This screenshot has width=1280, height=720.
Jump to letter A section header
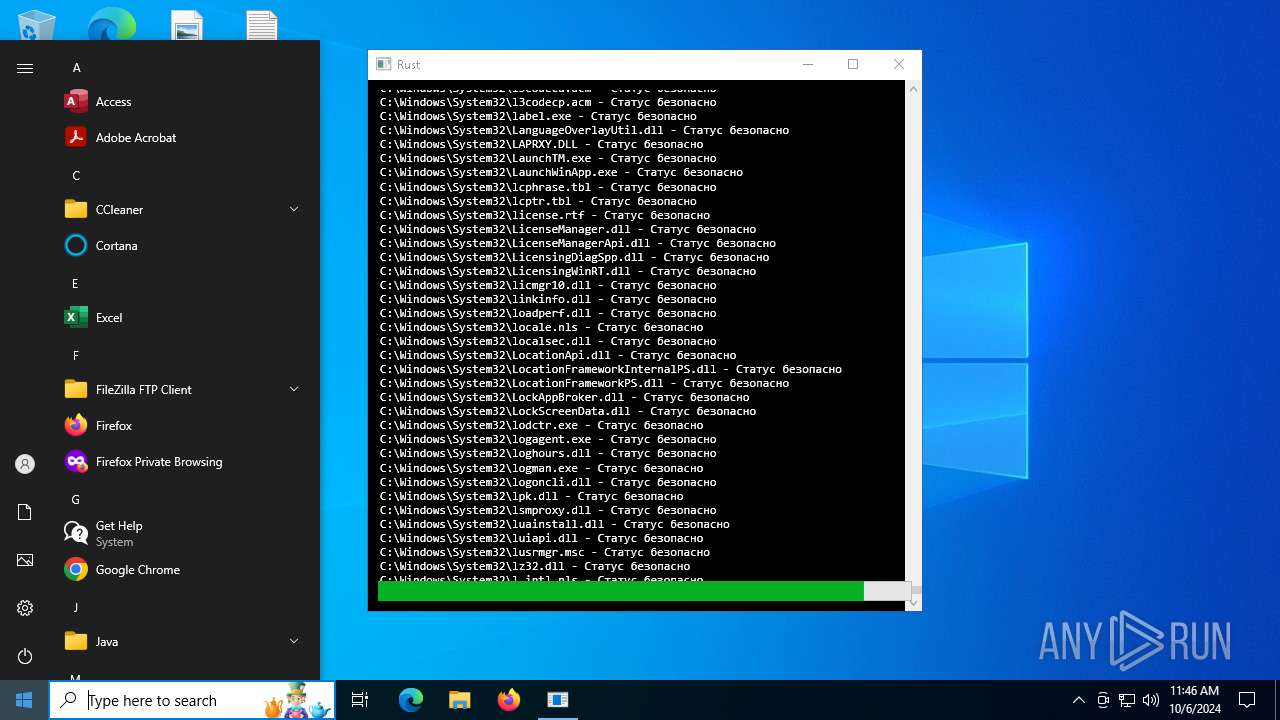point(76,68)
